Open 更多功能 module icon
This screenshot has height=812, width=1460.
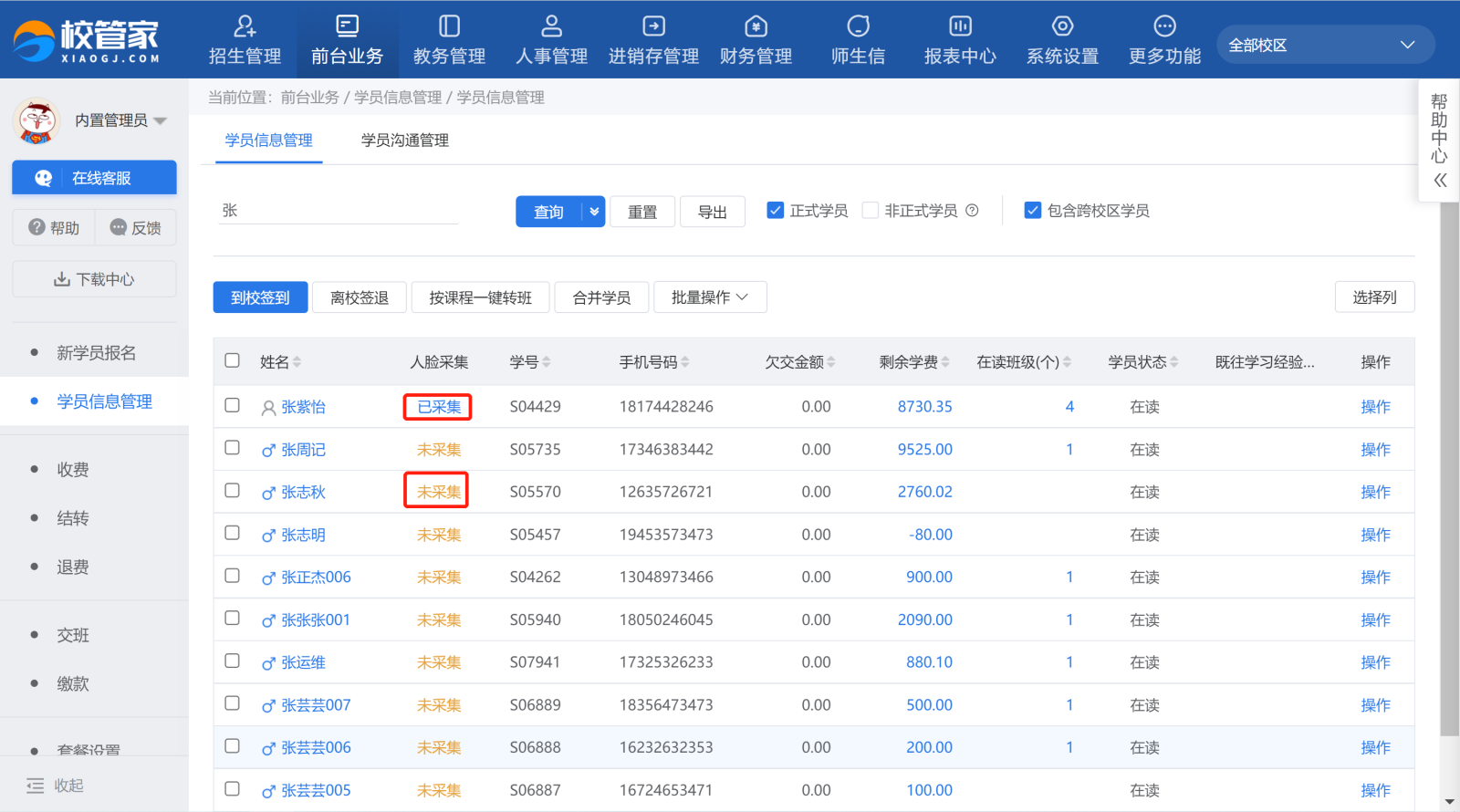click(x=1164, y=26)
